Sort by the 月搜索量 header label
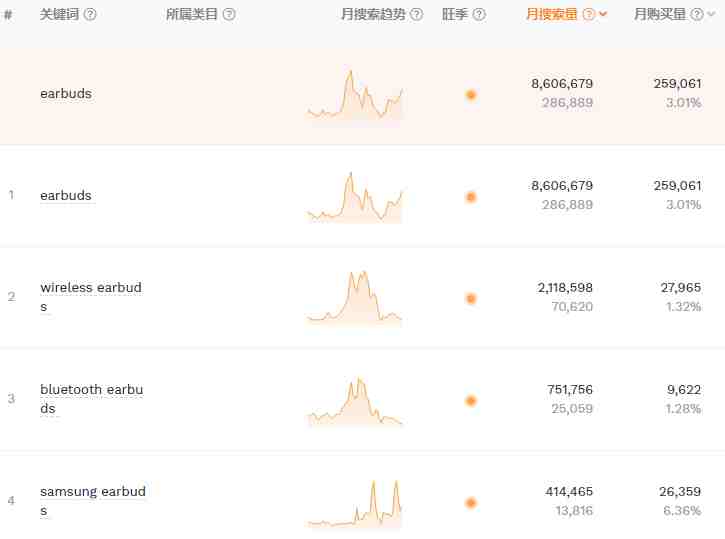 tap(552, 14)
